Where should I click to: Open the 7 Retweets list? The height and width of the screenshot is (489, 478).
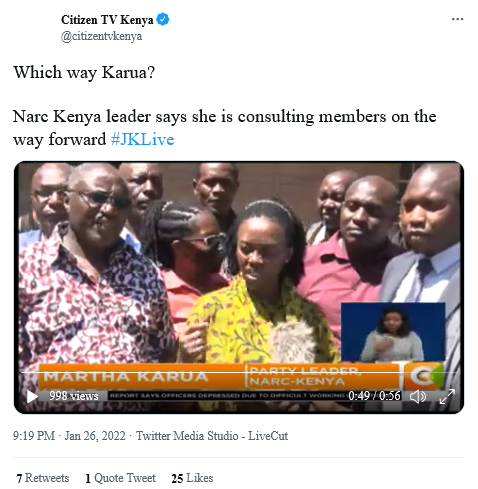tap(43, 478)
